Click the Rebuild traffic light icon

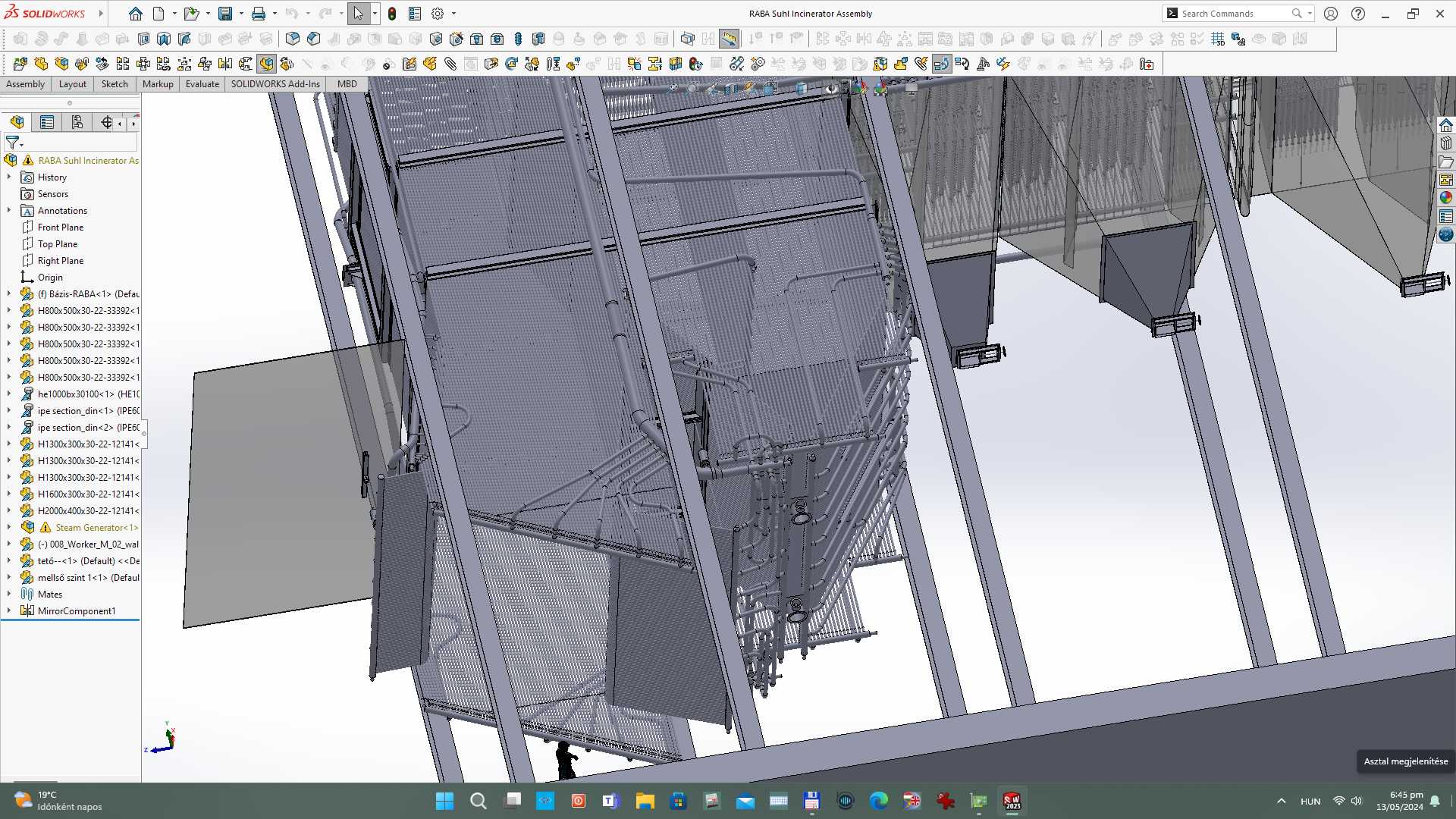pyautogui.click(x=392, y=14)
